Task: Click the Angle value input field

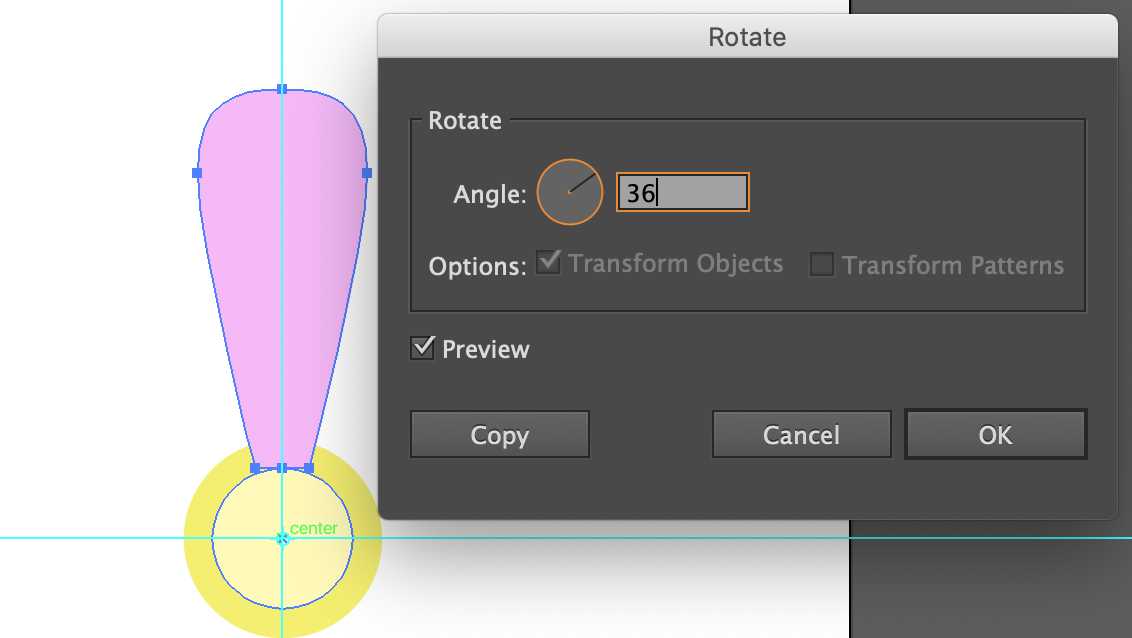Action: (682, 192)
